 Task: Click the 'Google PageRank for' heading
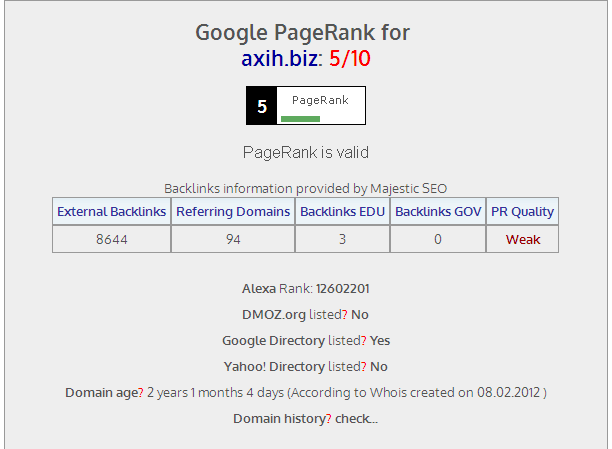click(x=302, y=33)
